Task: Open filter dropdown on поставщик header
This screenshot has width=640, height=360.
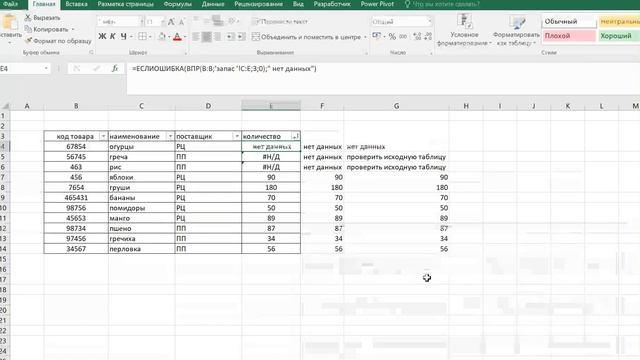Action: [x=237, y=136]
